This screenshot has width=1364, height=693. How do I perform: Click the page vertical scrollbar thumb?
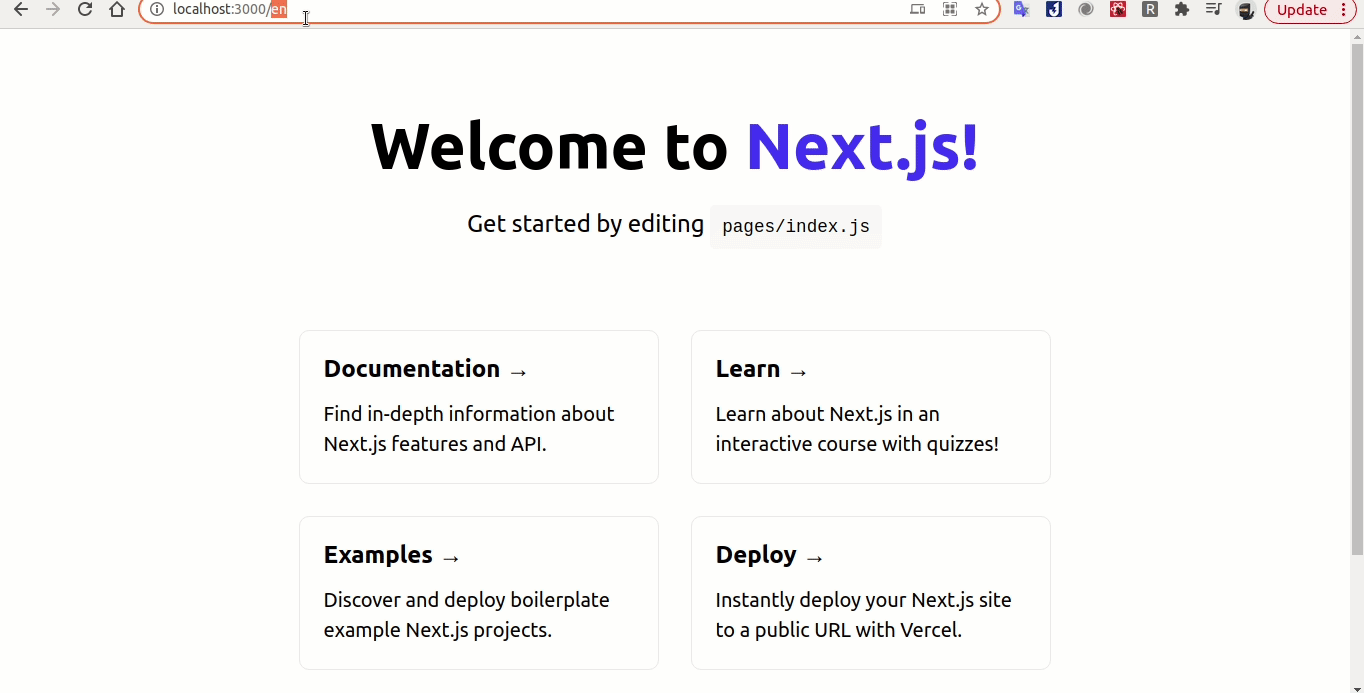coord(1357,299)
